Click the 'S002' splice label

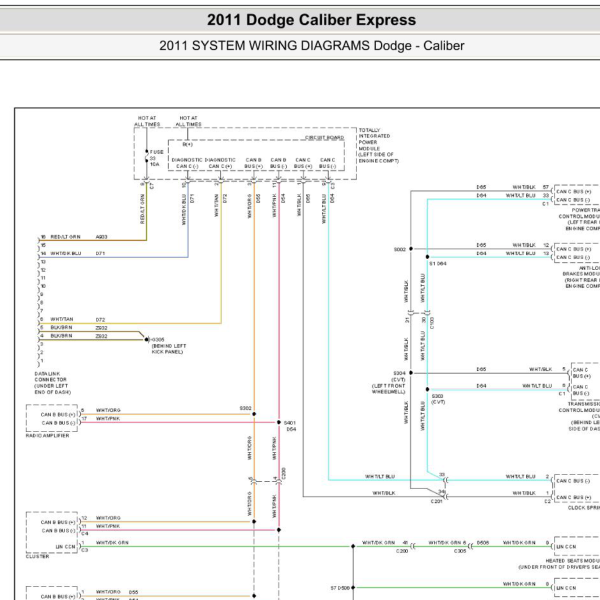[399, 249]
